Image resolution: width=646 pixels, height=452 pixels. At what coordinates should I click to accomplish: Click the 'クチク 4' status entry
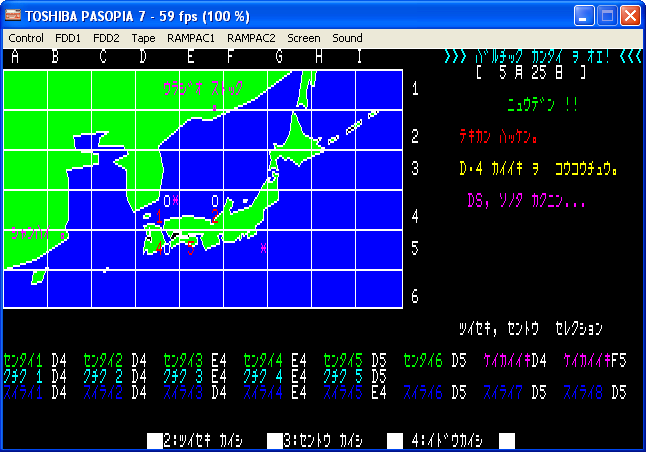point(275,377)
